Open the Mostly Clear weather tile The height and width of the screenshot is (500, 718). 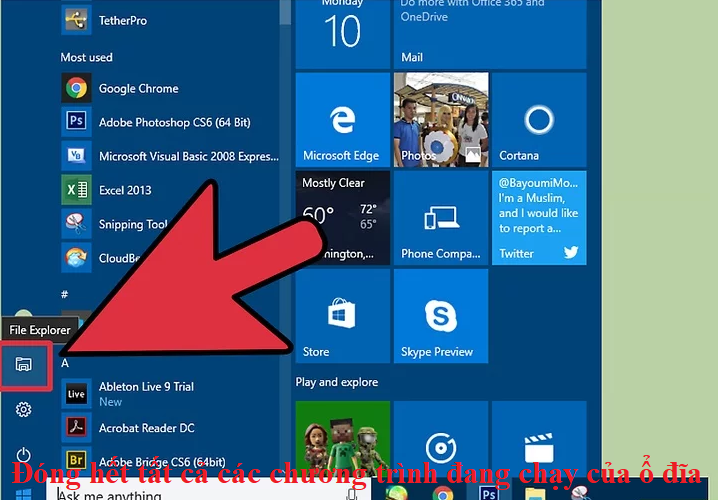(x=341, y=216)
